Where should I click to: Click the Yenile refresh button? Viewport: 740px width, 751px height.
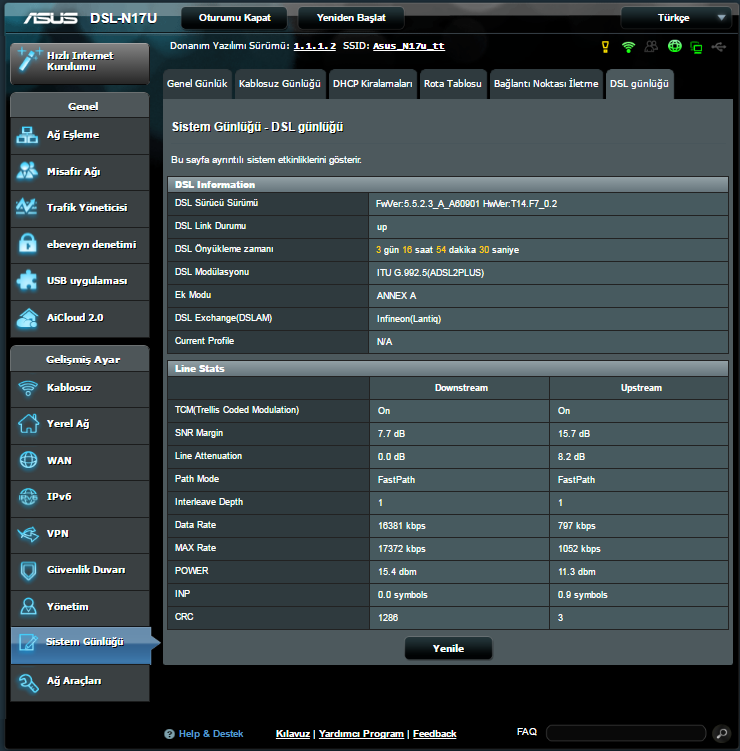pos(448,648)
